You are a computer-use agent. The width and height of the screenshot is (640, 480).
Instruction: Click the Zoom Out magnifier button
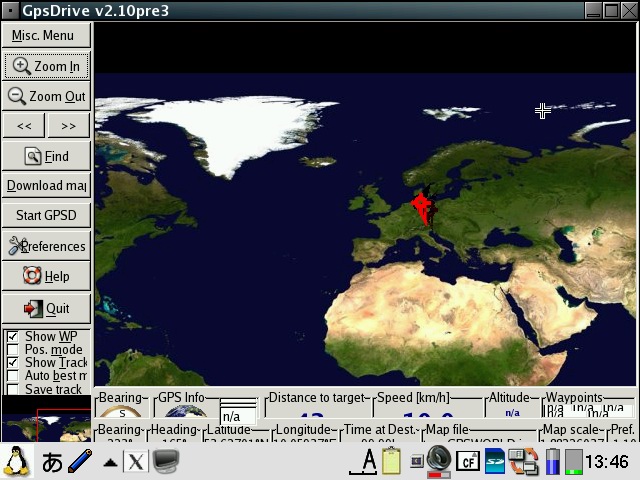[46, 96]
